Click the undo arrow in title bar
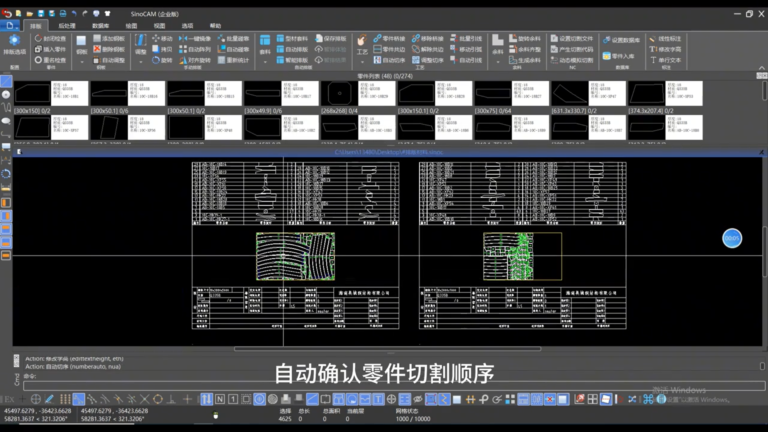 [x=74, y=14]
